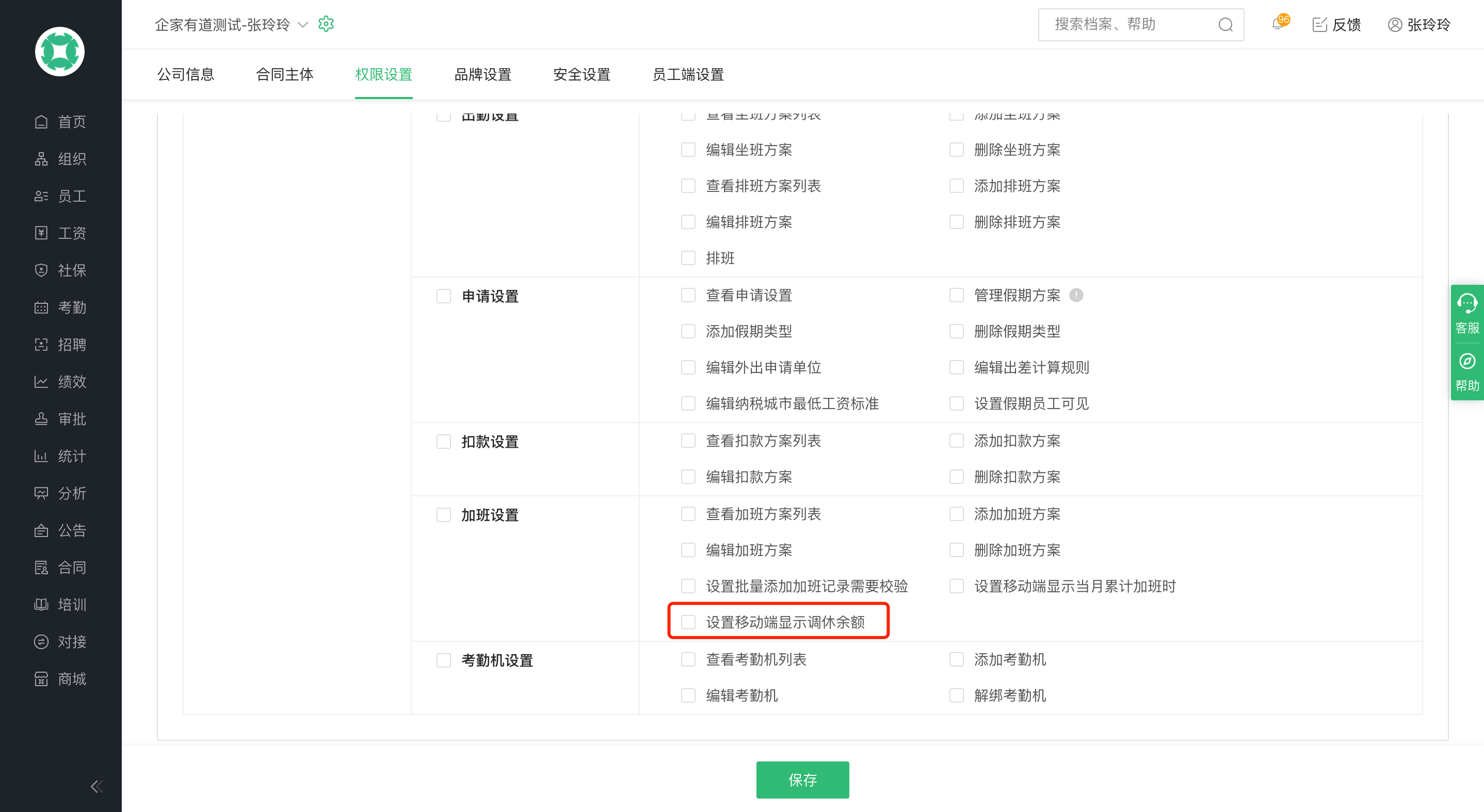Open the 公告 announcement sidebar icon
Image resolution: width=1484 pixels, height=812 pixels.
tap(41, 530)
